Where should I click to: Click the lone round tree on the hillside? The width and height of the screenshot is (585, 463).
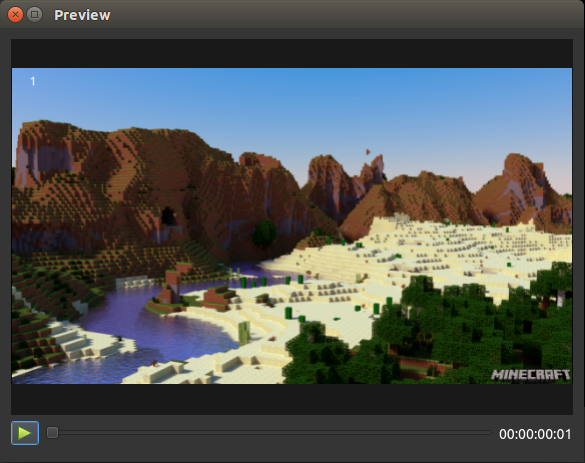[x=265, y=233]
